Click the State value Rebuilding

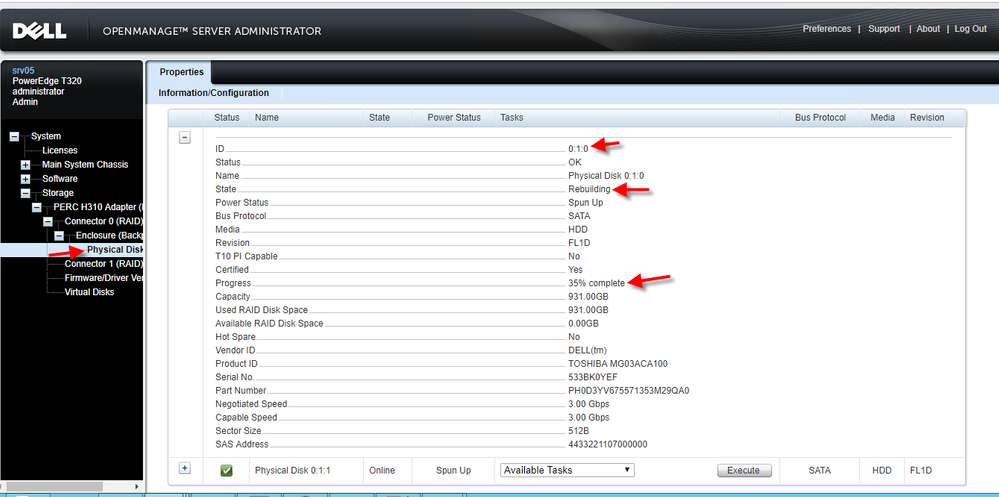[x=589, y=189]
